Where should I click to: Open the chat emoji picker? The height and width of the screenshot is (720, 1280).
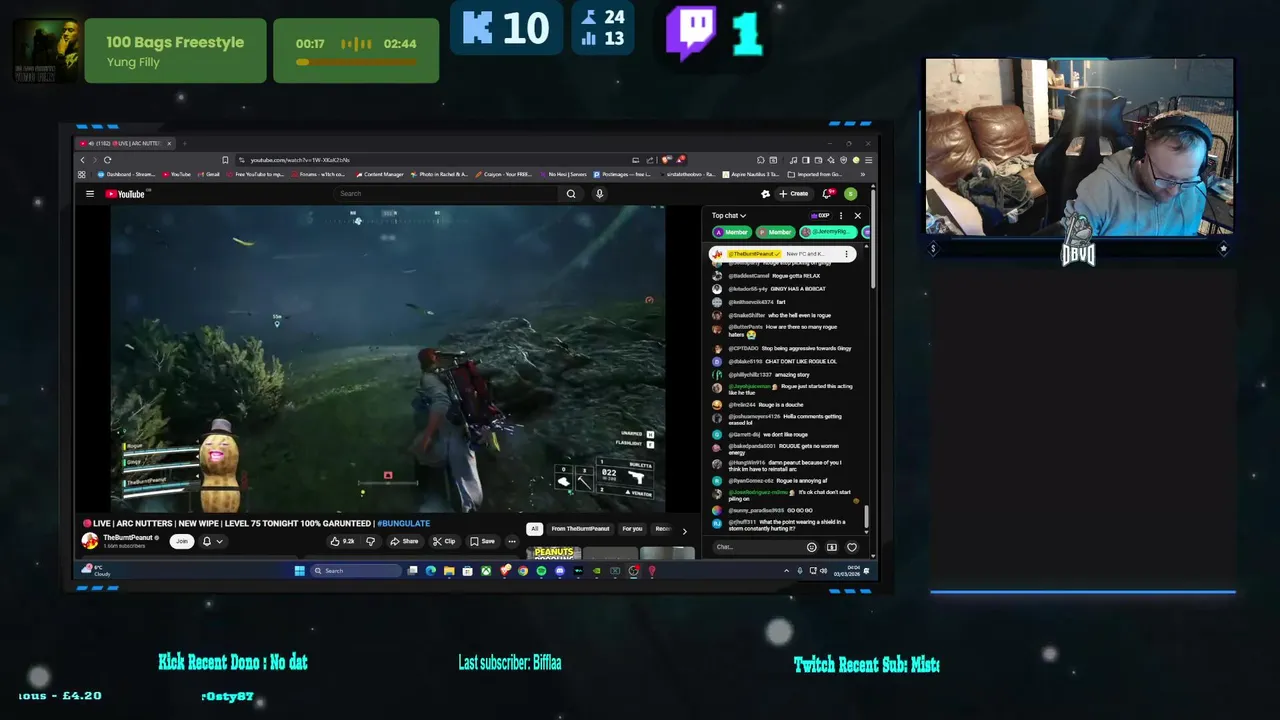tap(811, 547)
